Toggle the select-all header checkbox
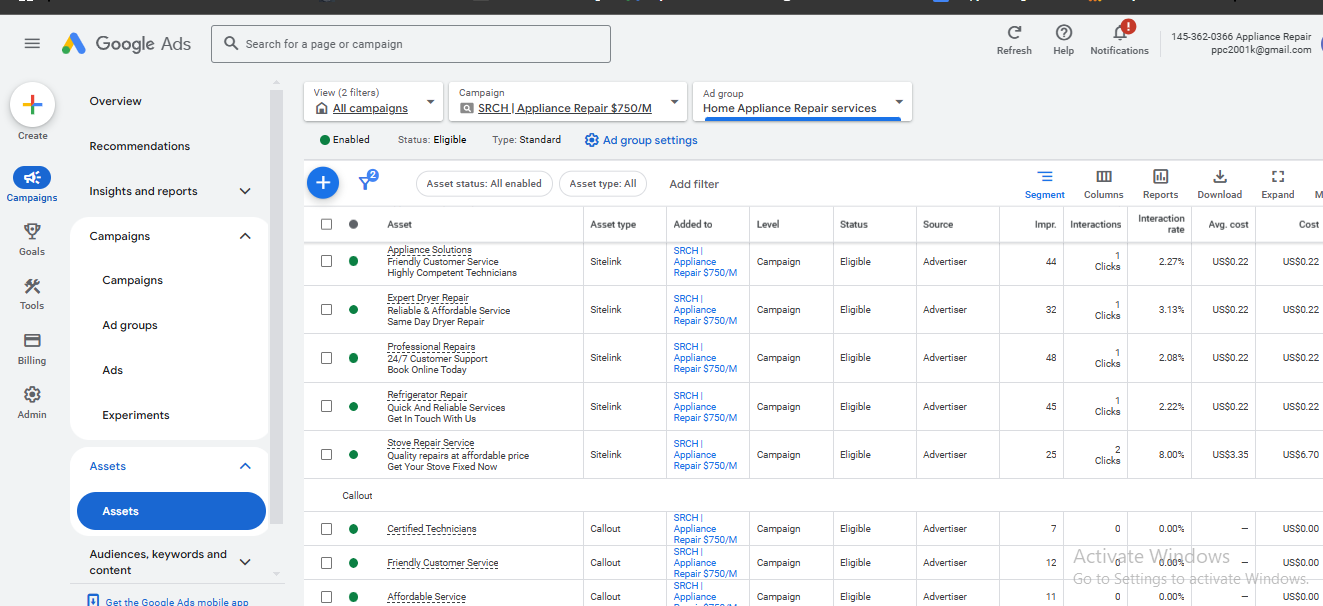 click(326, 224)
